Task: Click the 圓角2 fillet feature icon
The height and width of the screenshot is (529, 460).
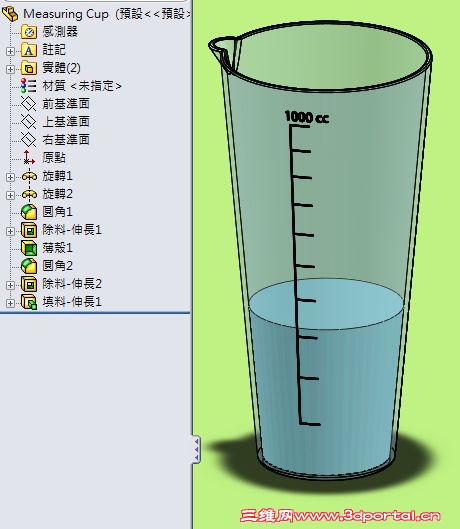Action: pyautogui.click(x=29, y=266)
